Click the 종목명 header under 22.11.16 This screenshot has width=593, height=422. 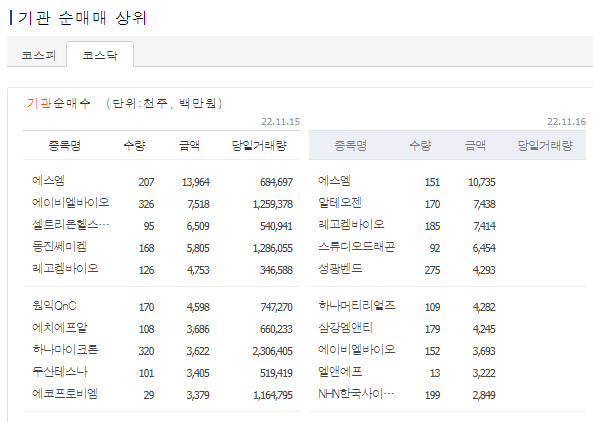point(351,145)
